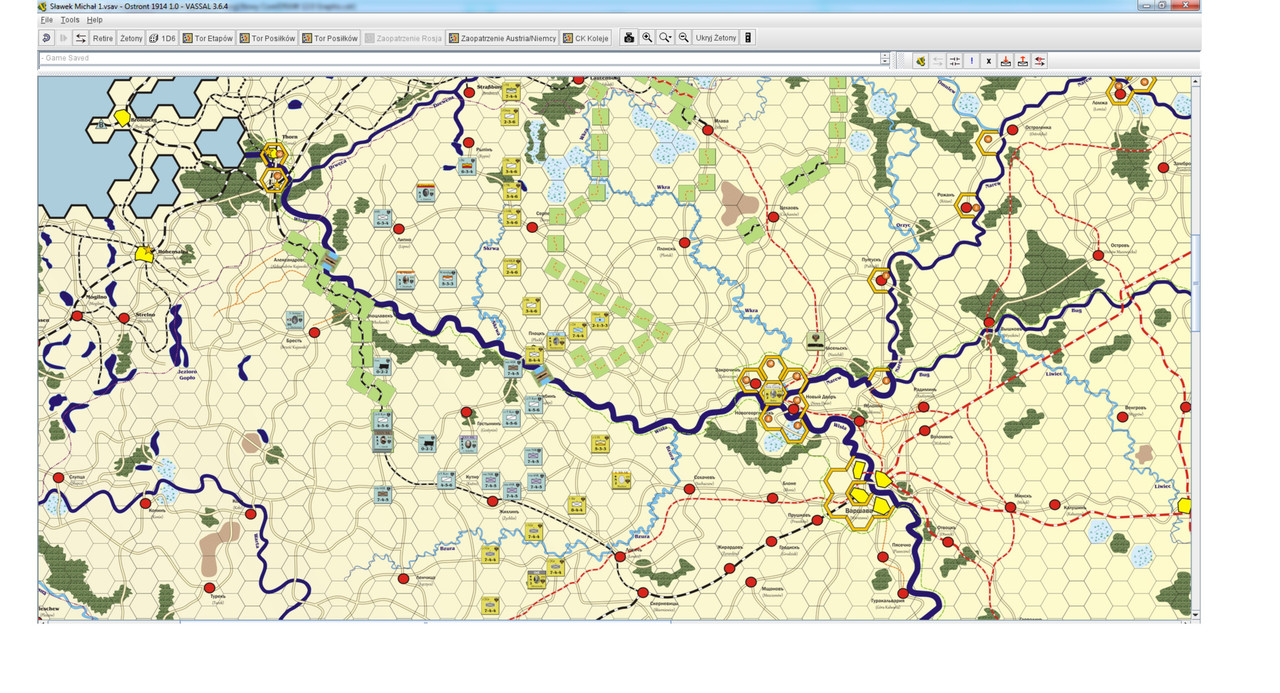
Task: Click the zoom out magnifier icon
Action: pos(684,38)
